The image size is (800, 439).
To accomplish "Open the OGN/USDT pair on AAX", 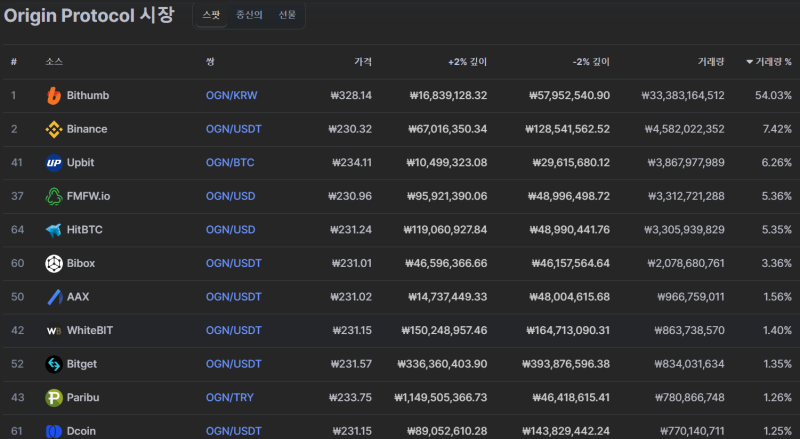I will (234, 297).
